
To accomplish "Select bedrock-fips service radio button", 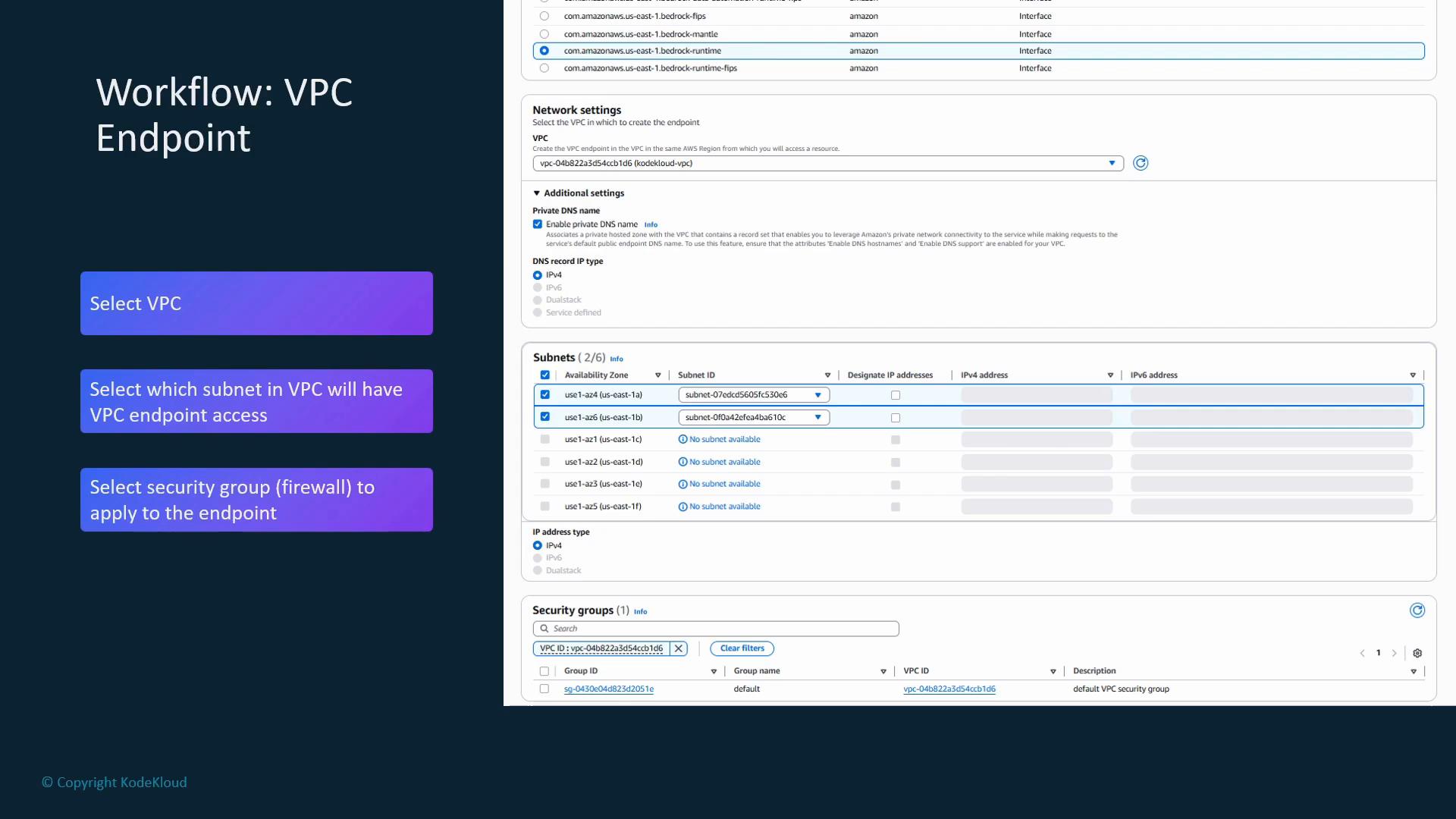I will click(x=544, y=16).
